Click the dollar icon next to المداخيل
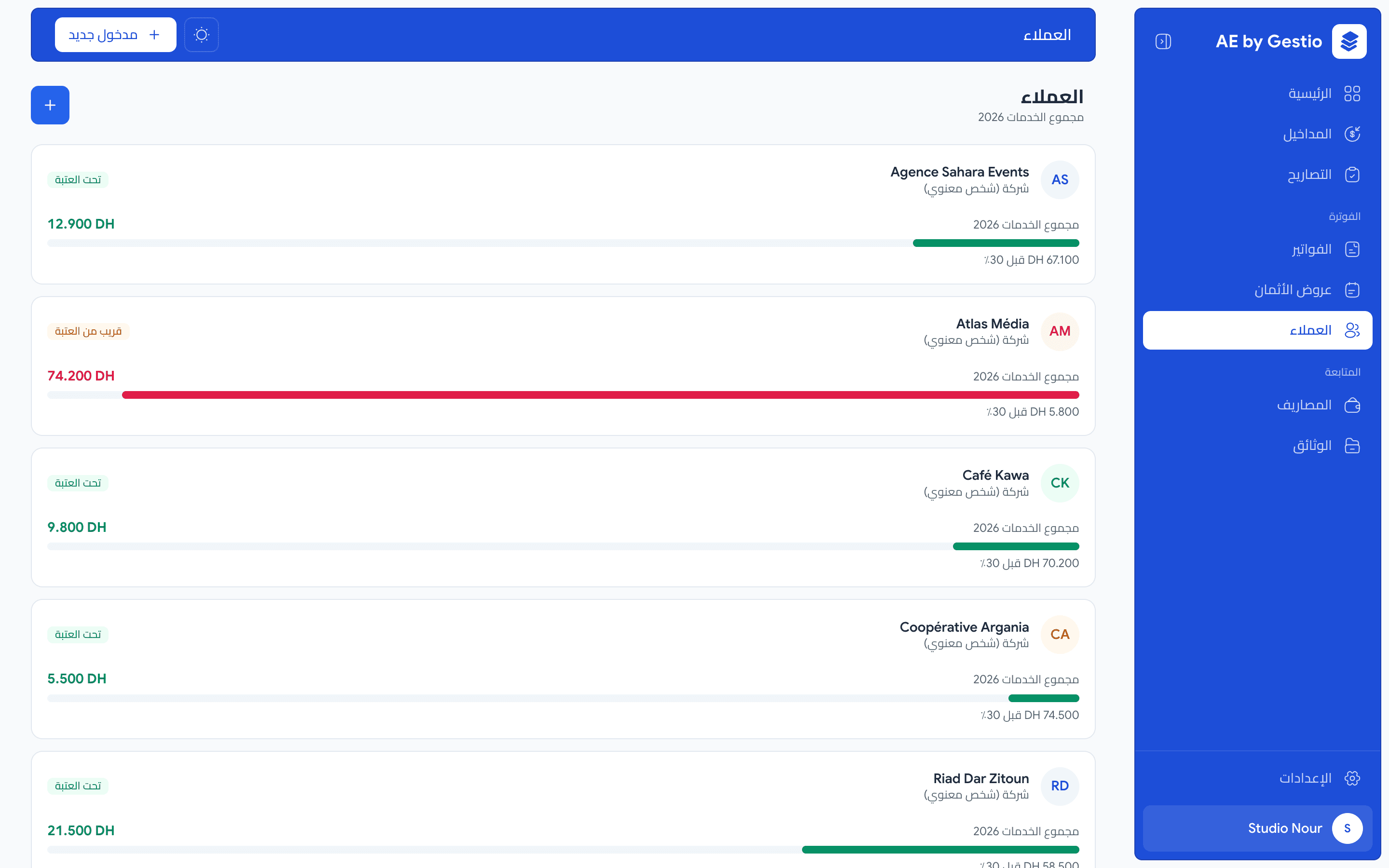The image size is (1389, 868). coord(1352,134)
